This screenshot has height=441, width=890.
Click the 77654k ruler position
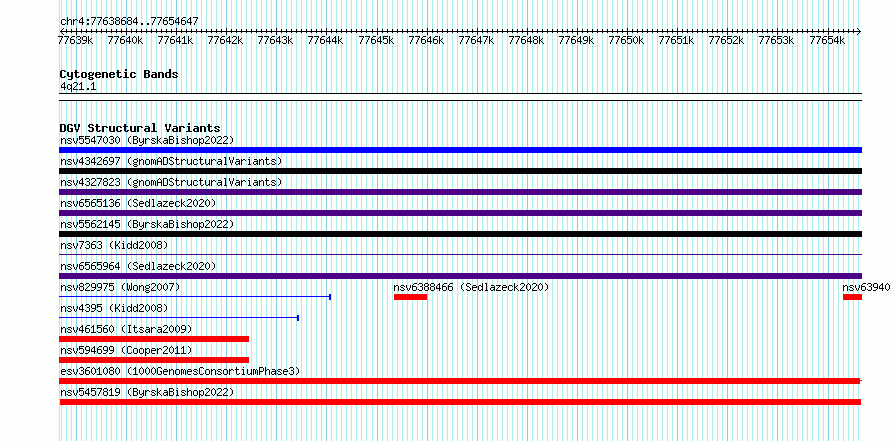[x=827, y=40]
